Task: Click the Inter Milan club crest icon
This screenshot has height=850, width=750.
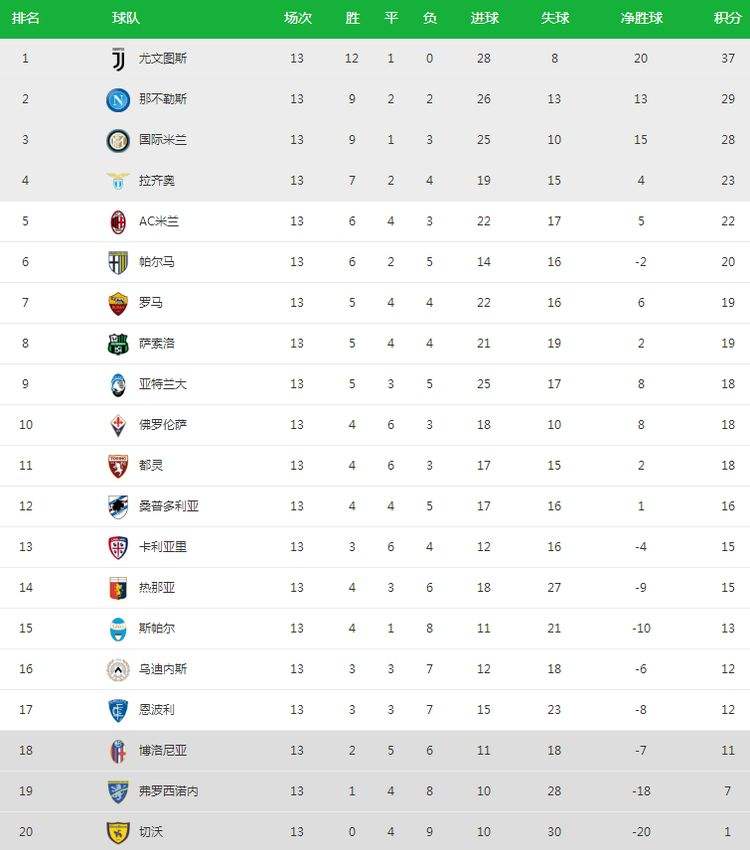Action: click(118, 140)
